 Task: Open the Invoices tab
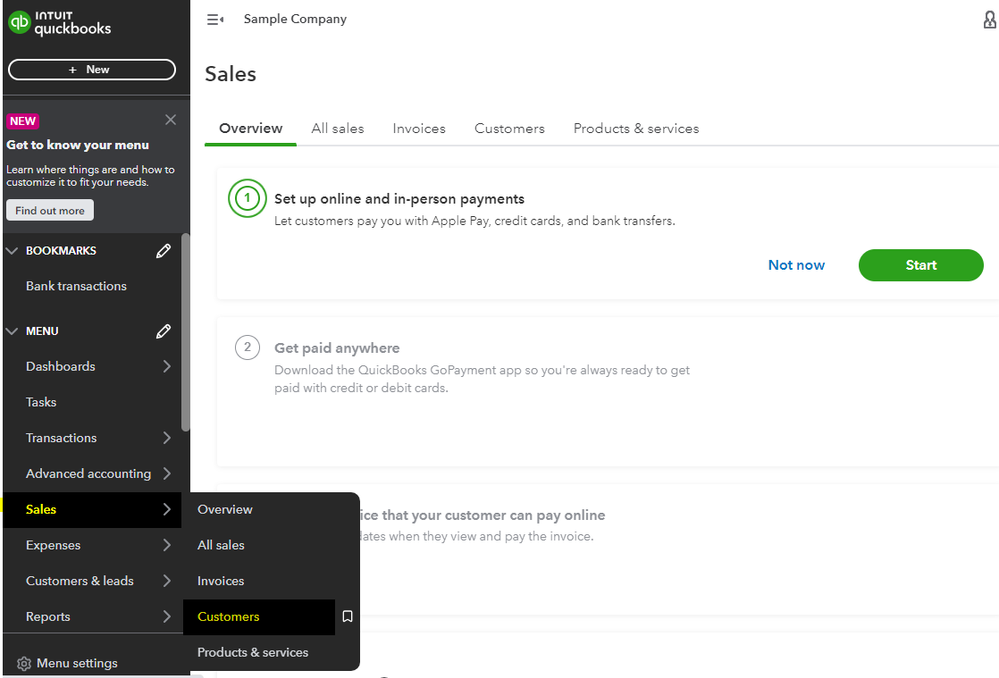(x=419, y=129)
